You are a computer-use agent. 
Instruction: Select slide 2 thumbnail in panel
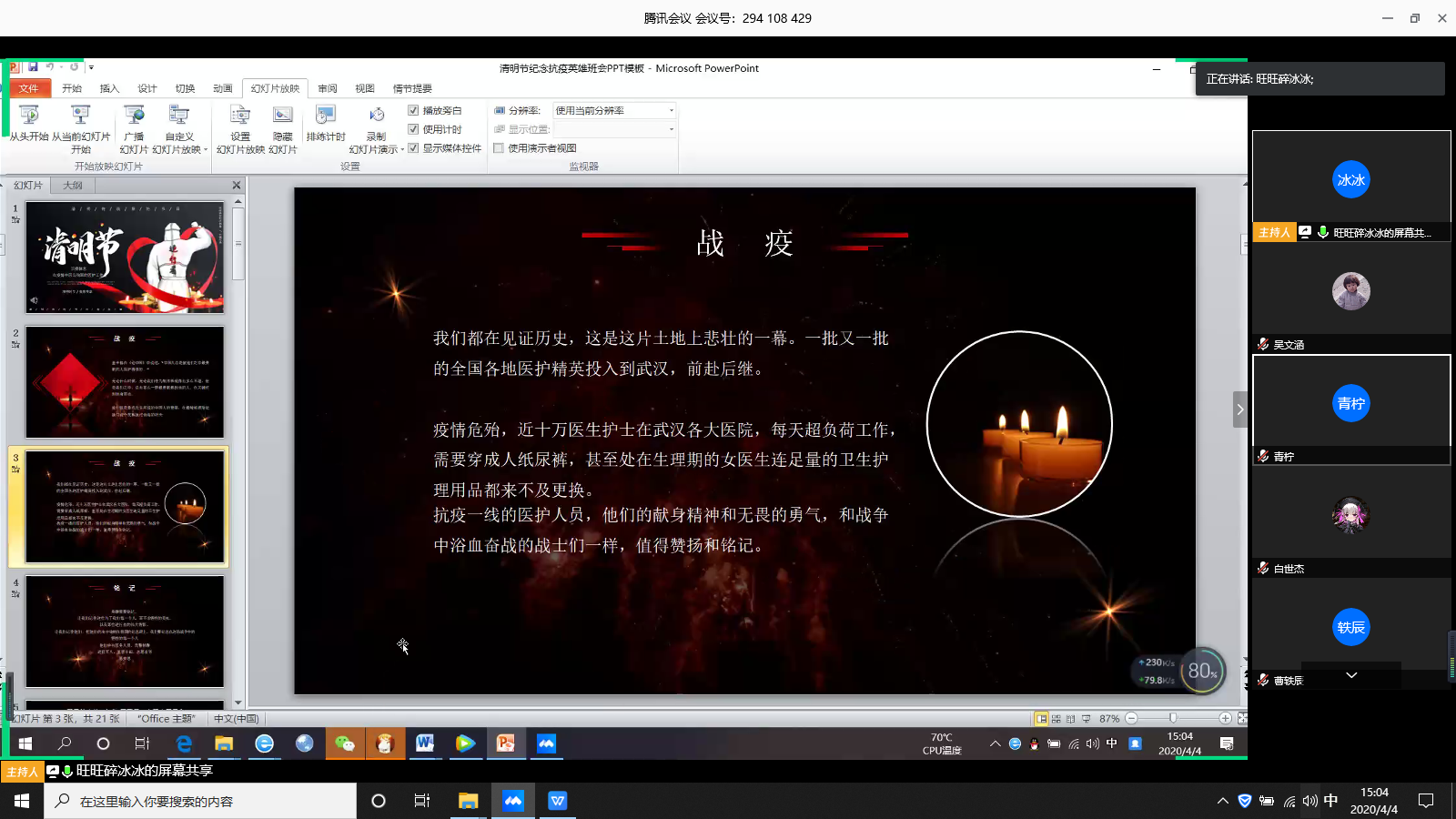tap(125, 382)
